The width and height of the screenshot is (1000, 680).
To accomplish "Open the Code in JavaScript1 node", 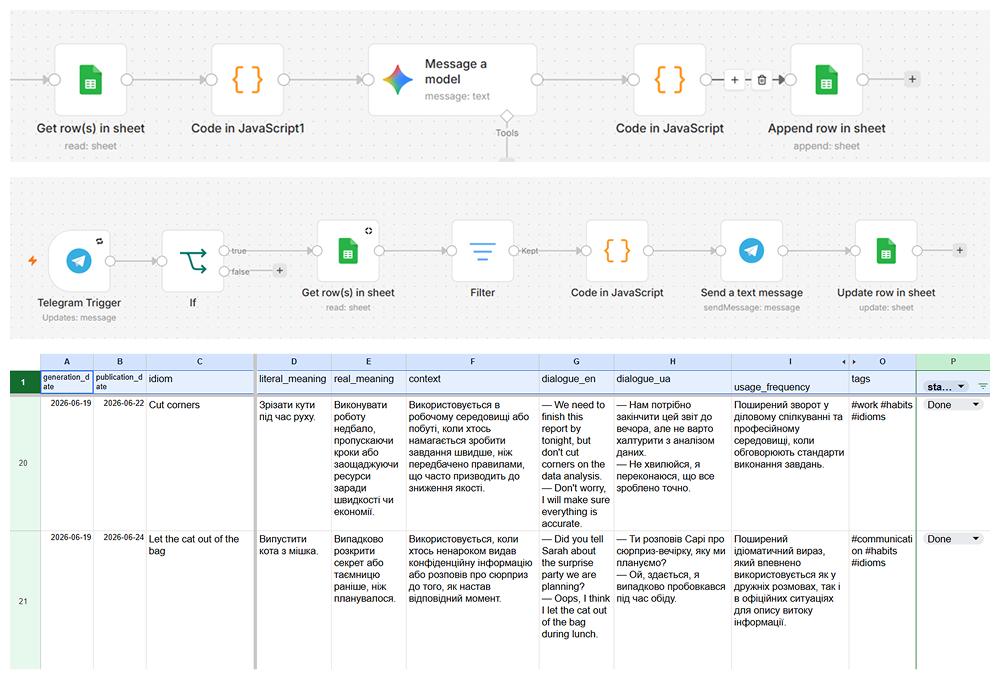I will [x=247, y=80].
